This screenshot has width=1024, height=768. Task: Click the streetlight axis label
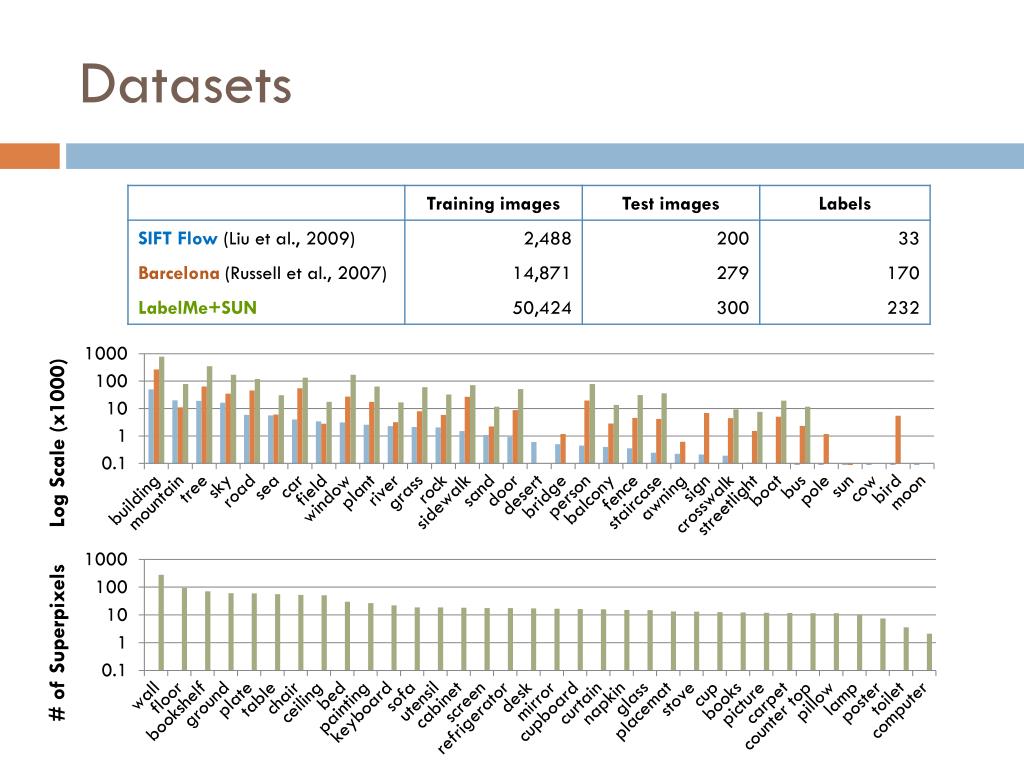pos(728,505)
